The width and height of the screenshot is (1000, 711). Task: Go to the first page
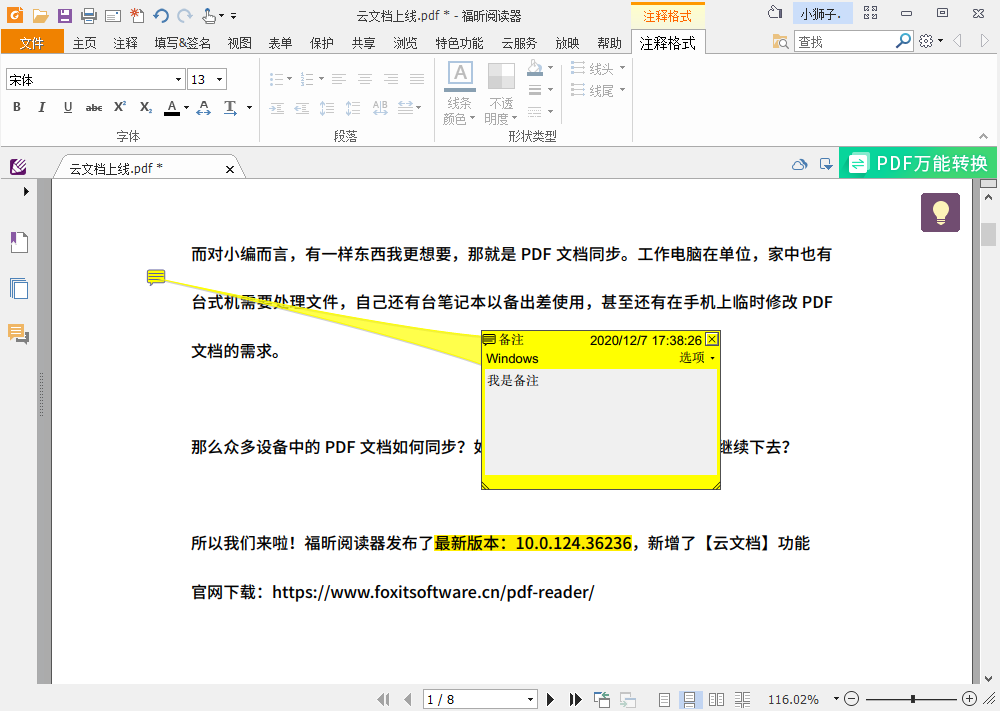point(383,700)
